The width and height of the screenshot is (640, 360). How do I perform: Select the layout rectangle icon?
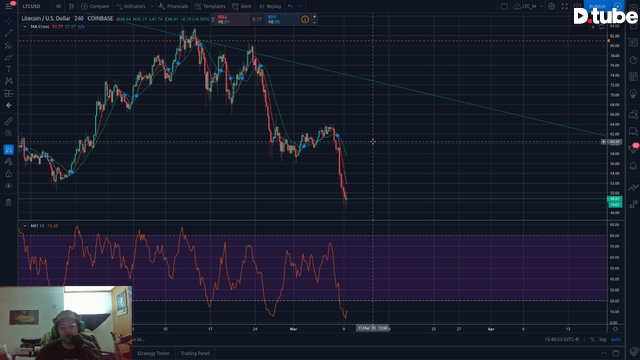pos(504,6)
